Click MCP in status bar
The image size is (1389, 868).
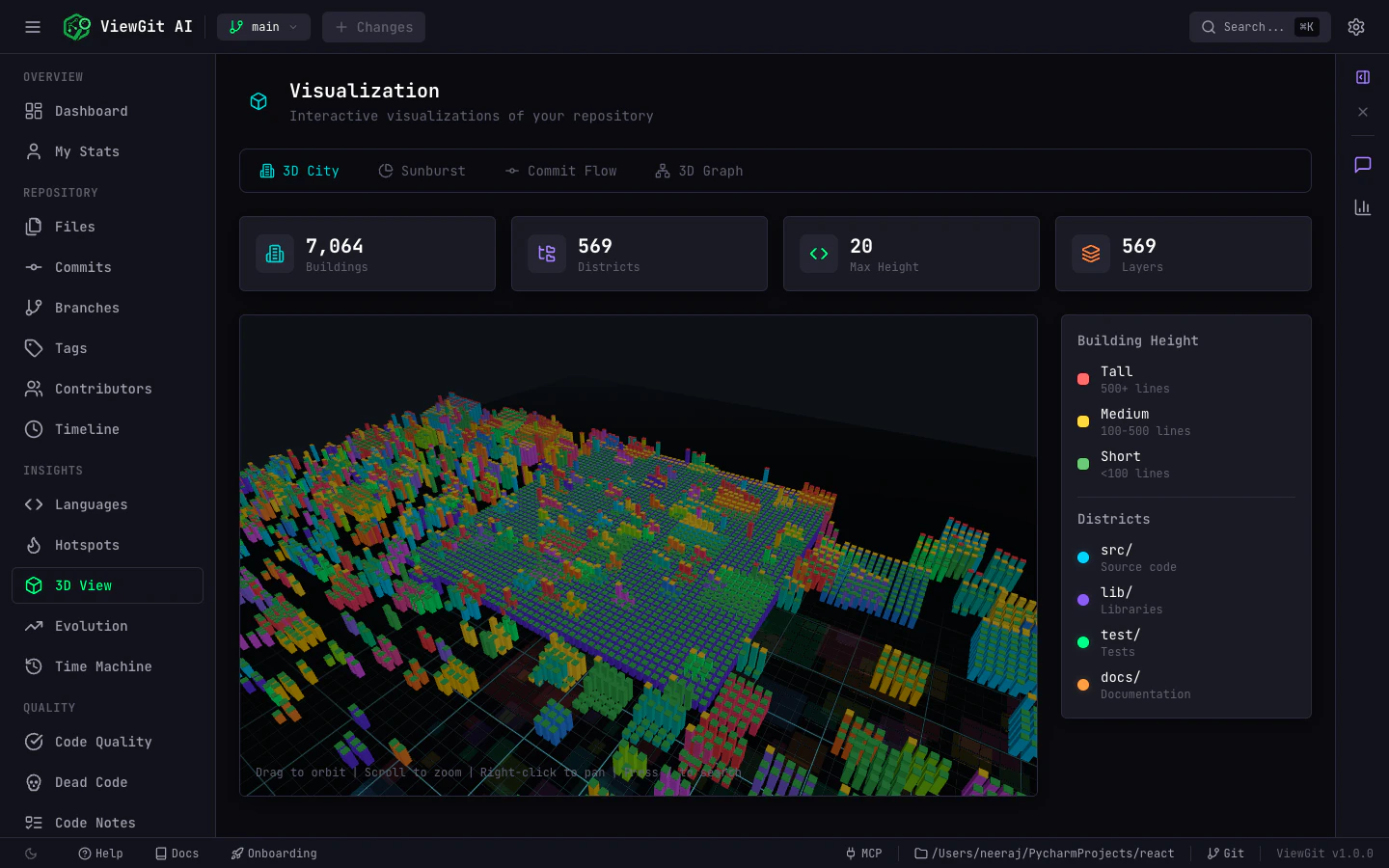(x=863, y=854)
